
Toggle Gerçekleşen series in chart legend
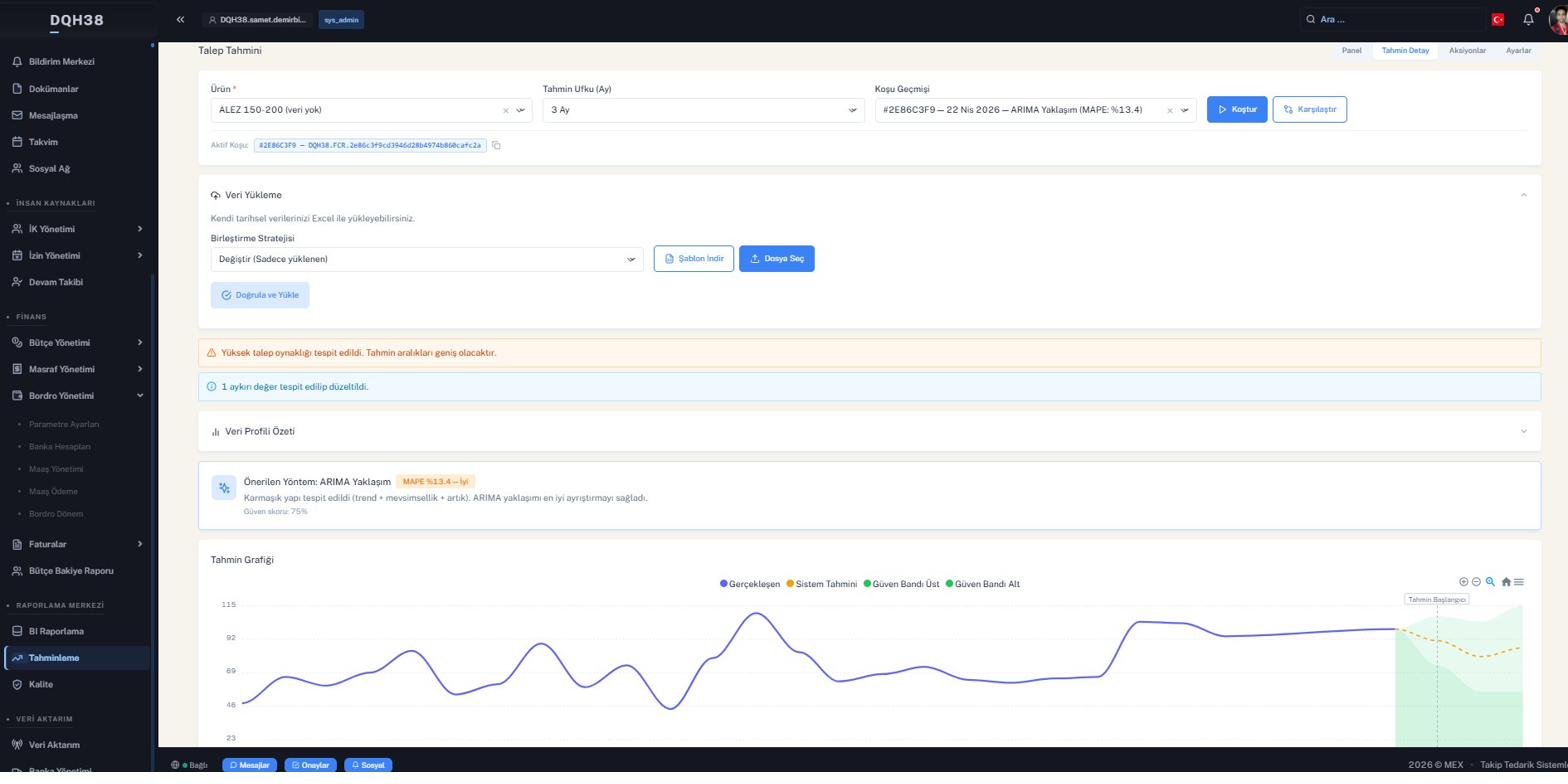(750, 584)
